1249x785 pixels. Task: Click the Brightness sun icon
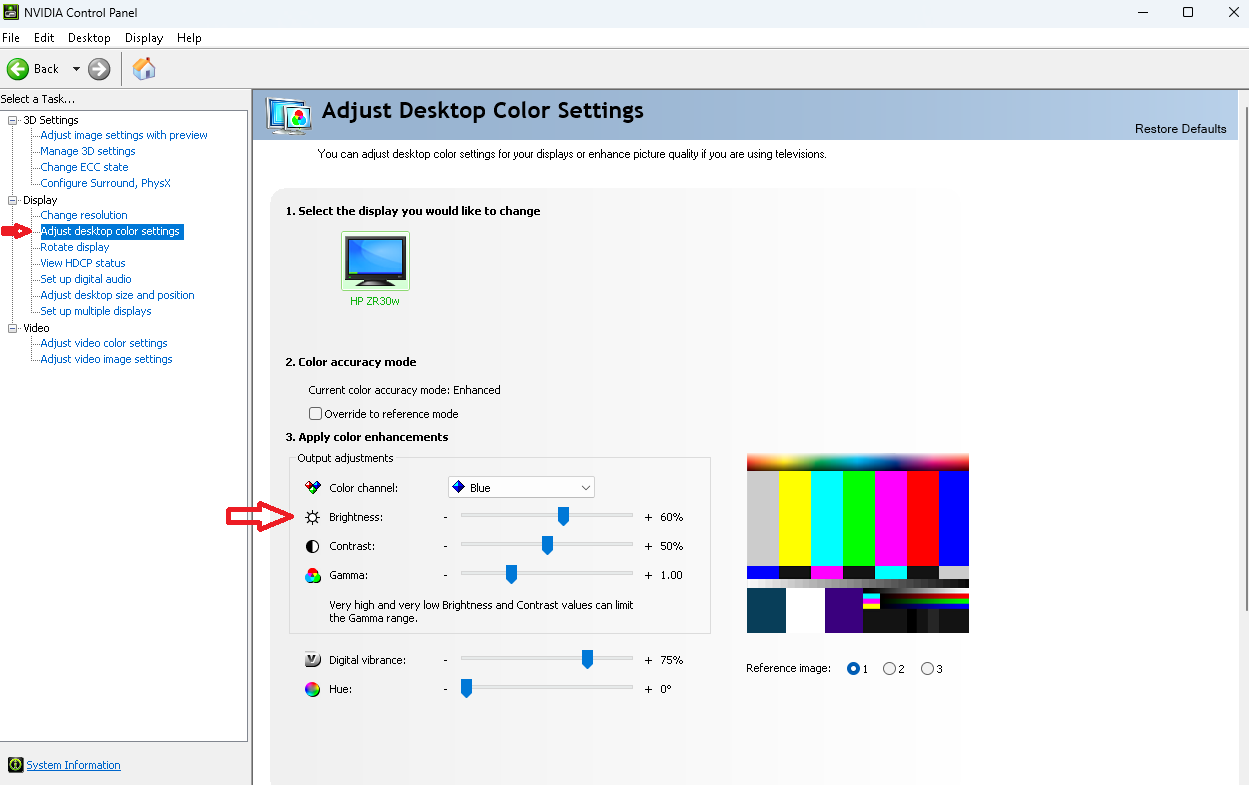pyautogui.click(x=313, y=517)
